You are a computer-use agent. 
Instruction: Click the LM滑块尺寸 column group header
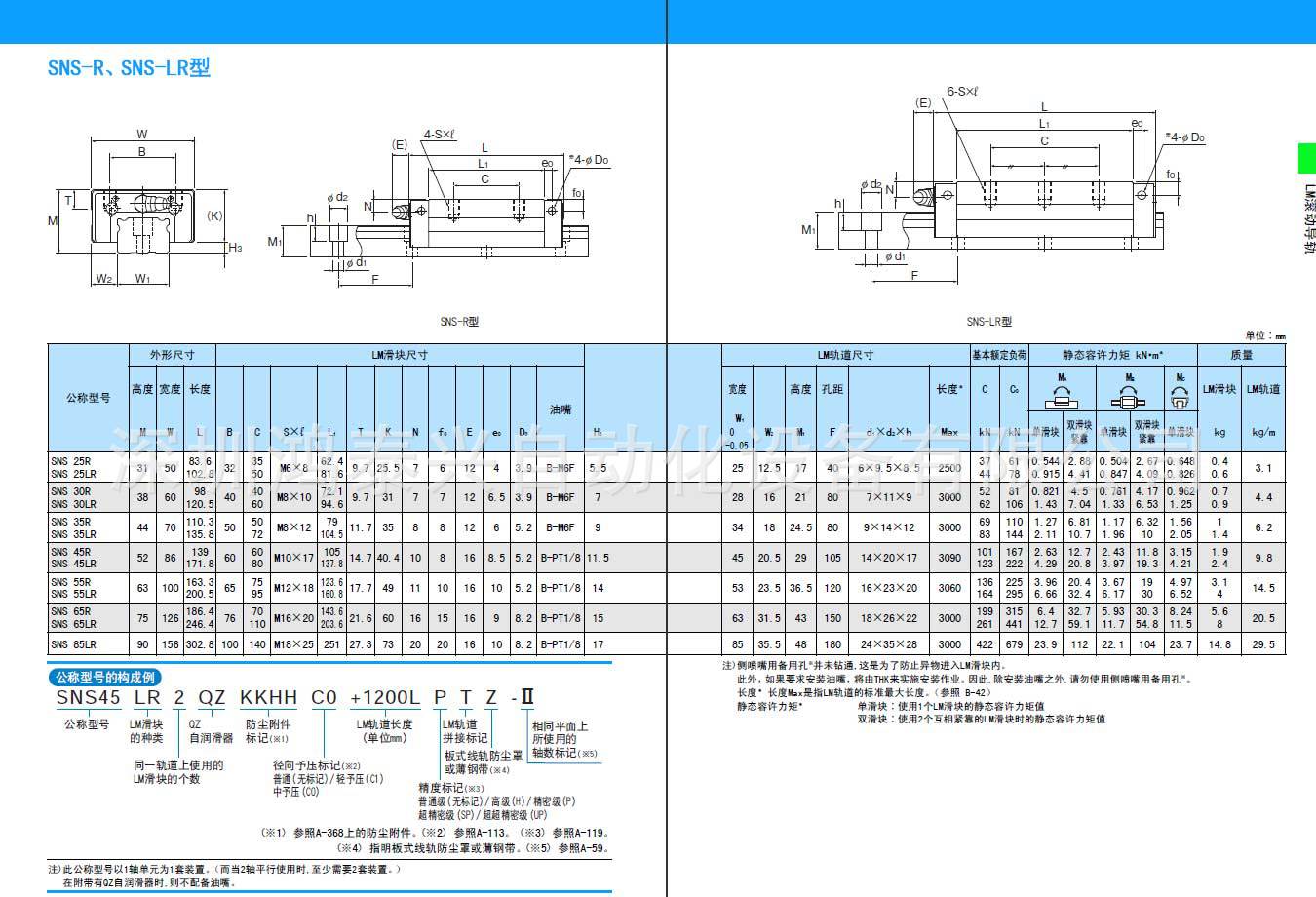400,355
